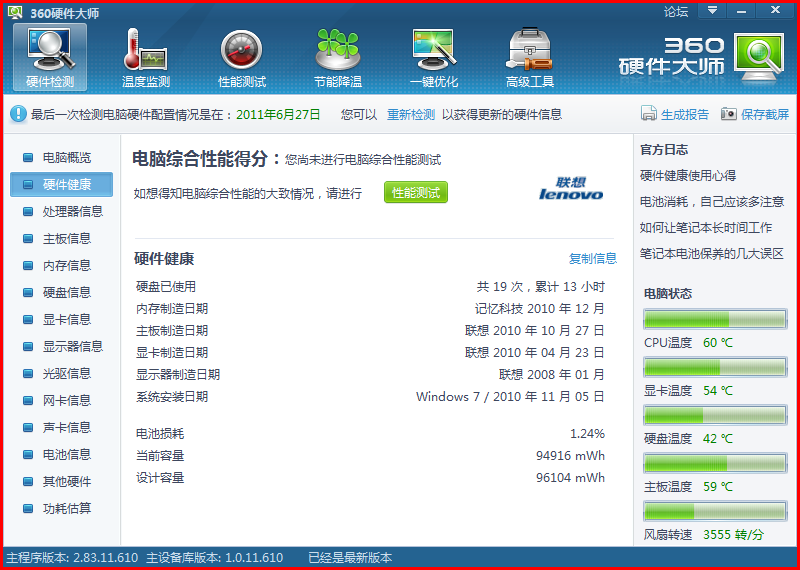
Task: Open the title bar dropdown menu arrow
Action: pyautogui.click(x=712, y=10)
